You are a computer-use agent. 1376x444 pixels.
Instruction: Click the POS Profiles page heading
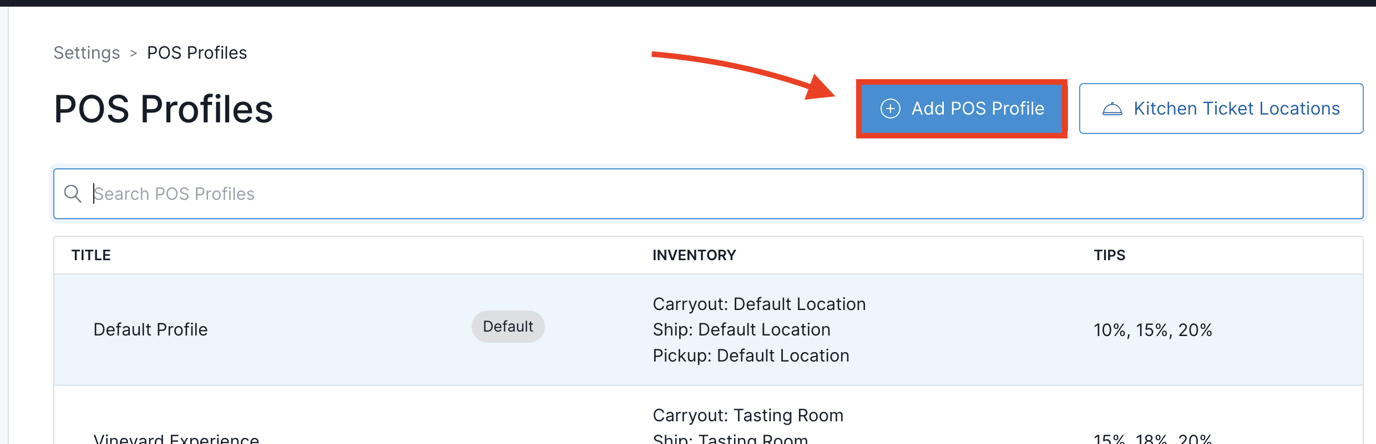[x=163, y=109]
